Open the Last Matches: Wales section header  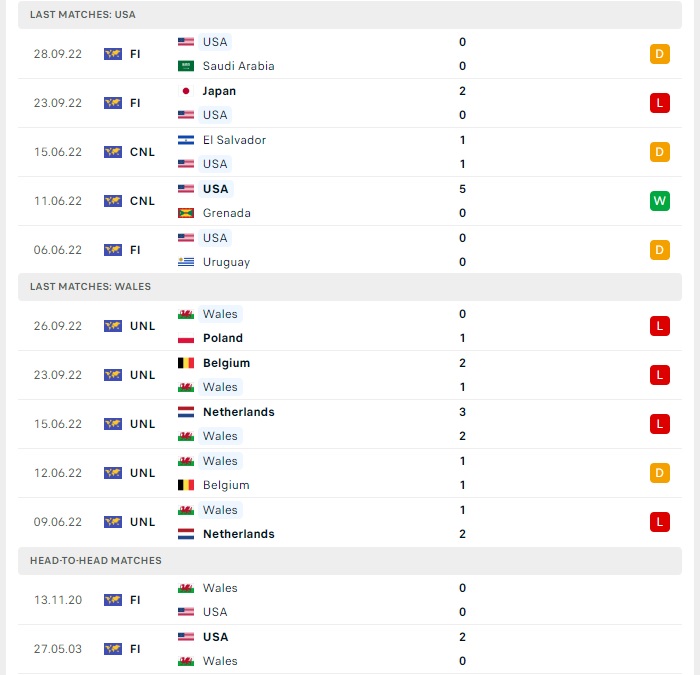tap(350, 287)
